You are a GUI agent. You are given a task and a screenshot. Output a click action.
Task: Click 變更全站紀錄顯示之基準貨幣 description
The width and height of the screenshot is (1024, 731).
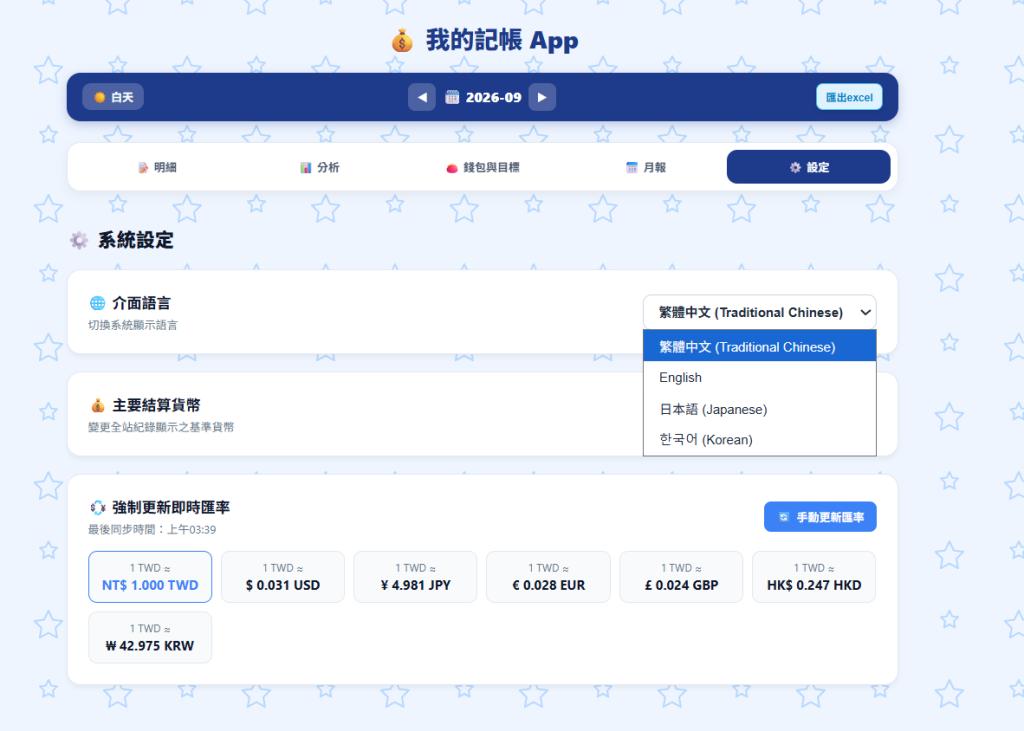(161, 427)
